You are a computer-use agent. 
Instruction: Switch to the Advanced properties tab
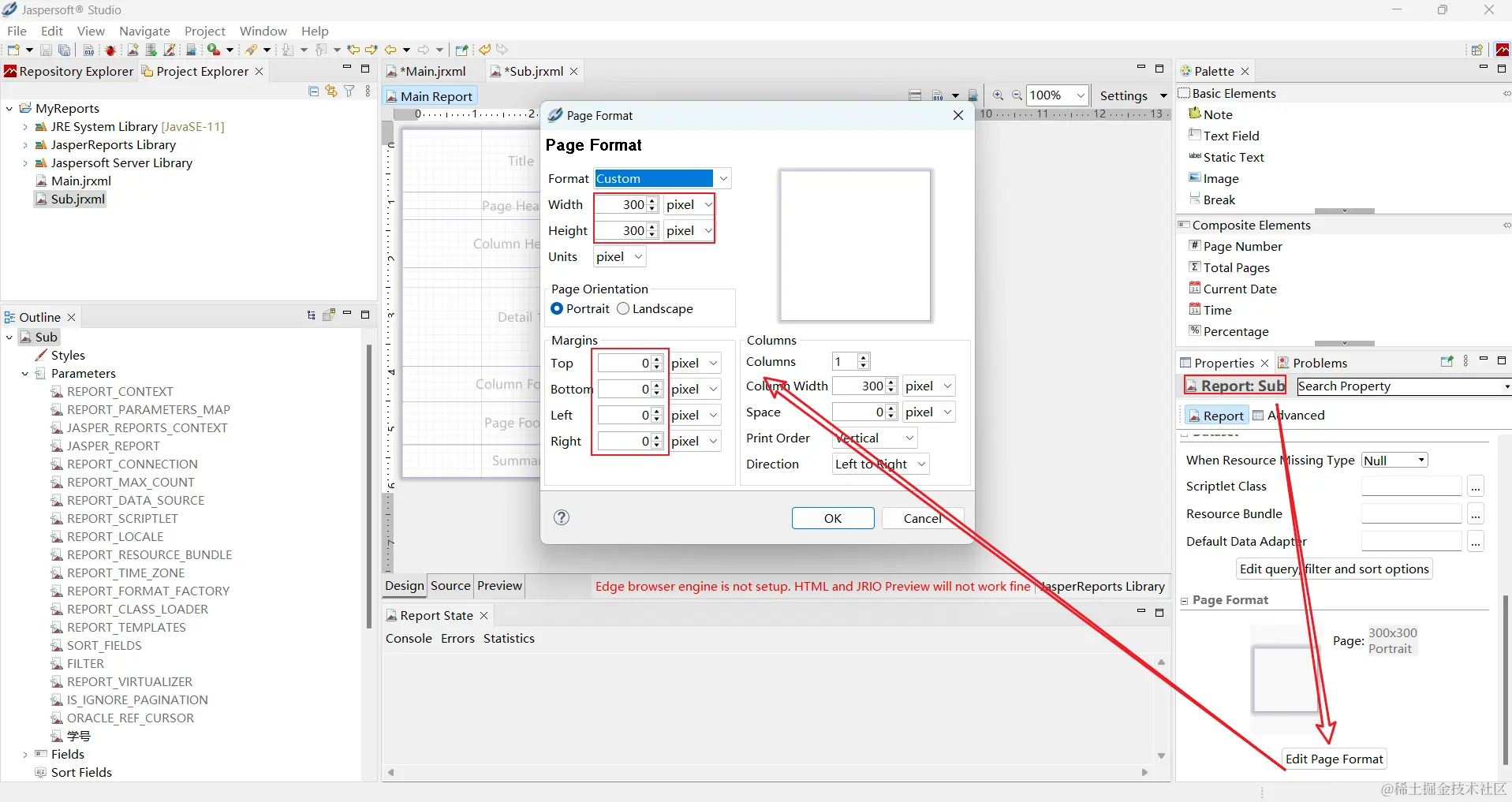point(1289,415)
